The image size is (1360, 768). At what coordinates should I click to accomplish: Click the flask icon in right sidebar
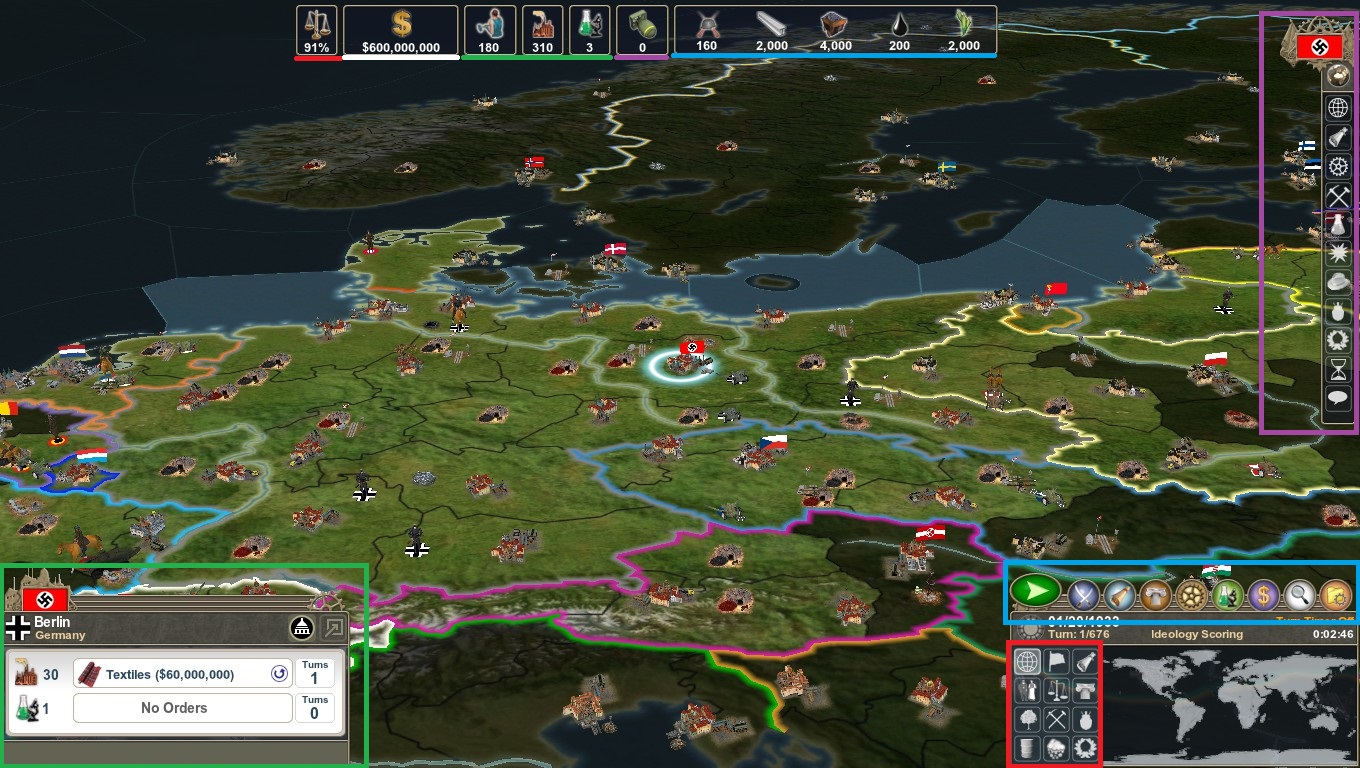click(x=1338, y=224)
